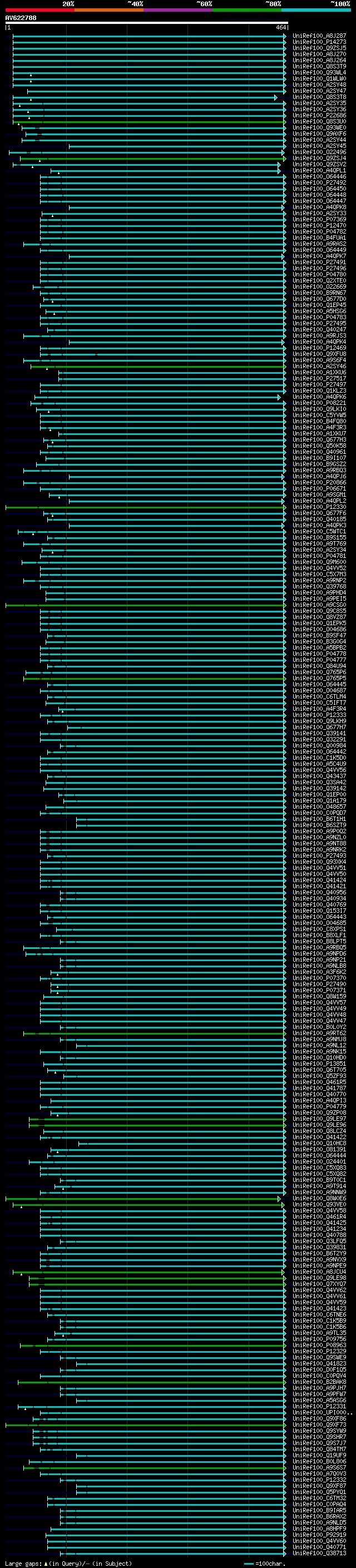Open hit UniRef100_A8J287

coord(319,36)
